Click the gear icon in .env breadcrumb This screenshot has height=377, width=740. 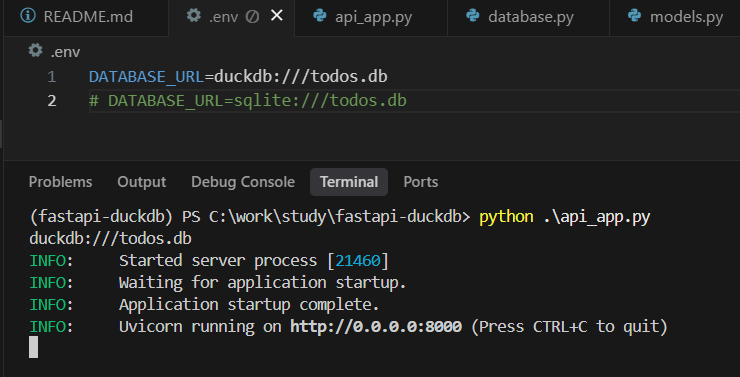(35, 50)
